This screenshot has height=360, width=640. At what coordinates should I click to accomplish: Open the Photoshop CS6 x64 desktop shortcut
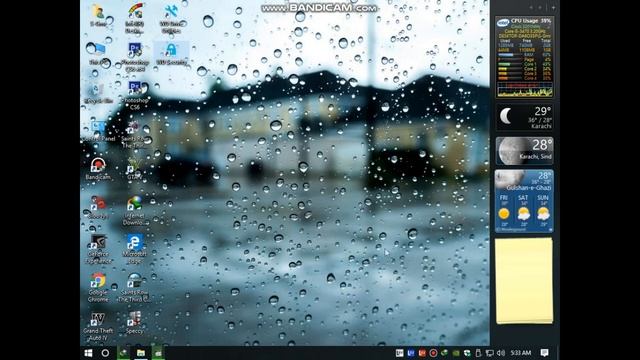(135, 57)
